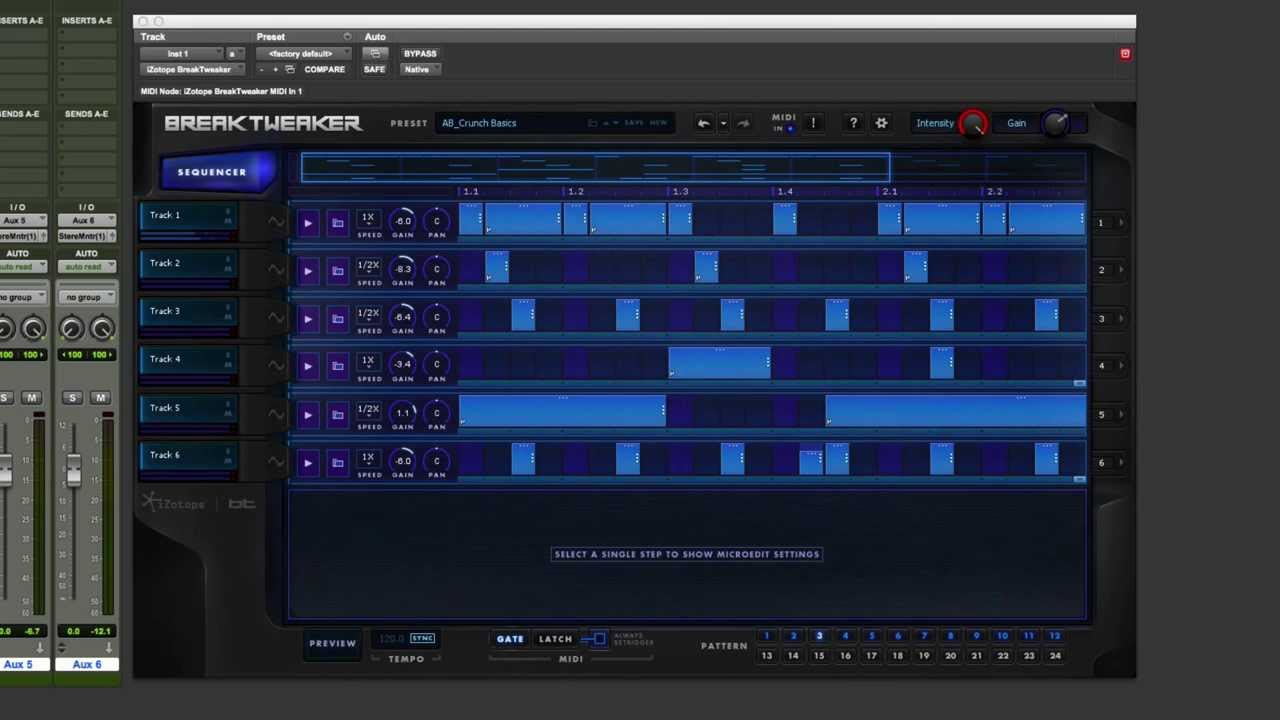Mute the Aux 6 channel
The height and width of the screenshot is (720, 1280).
(x=100, y=398)
